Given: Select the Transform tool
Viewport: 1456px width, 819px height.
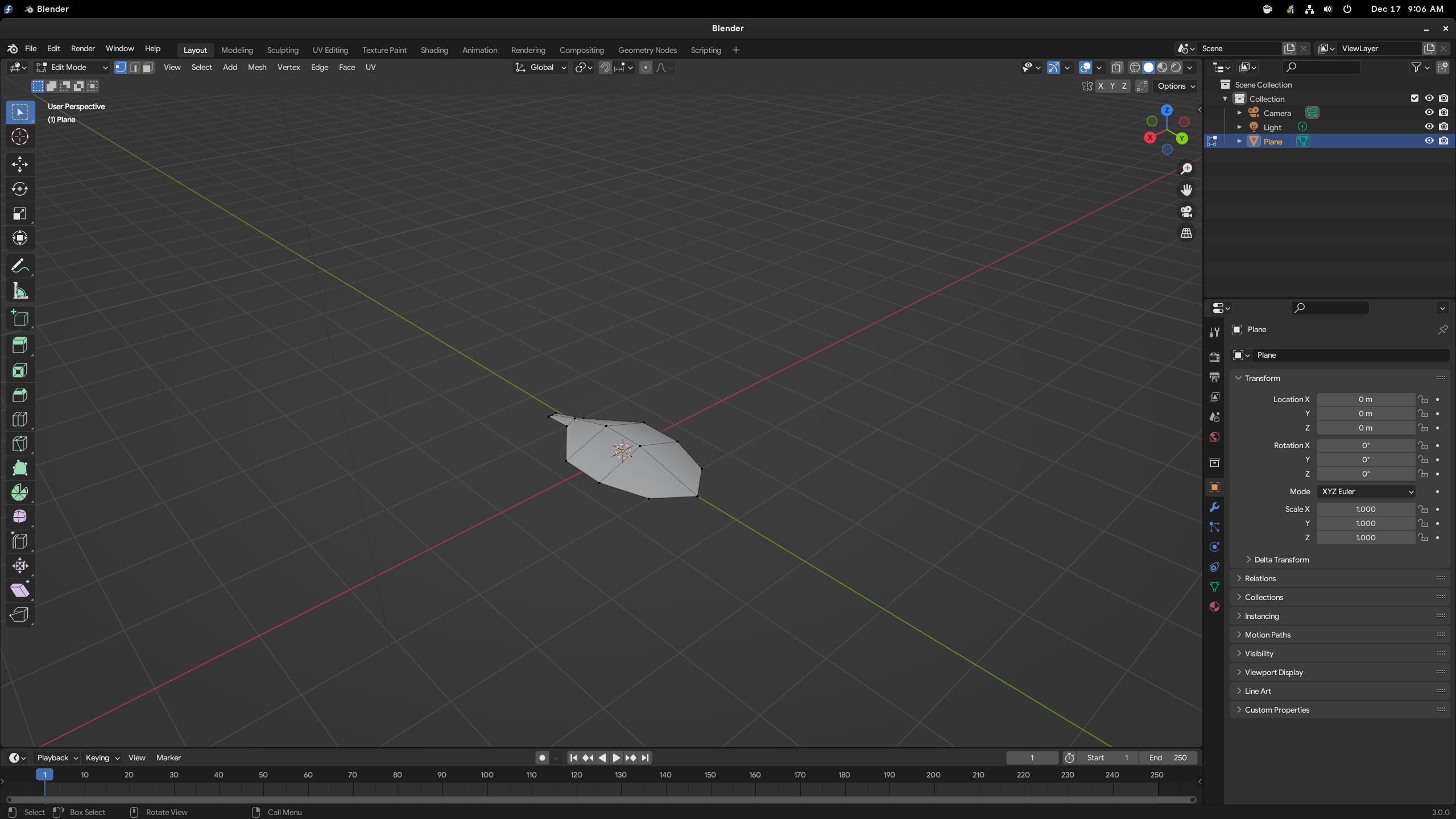Looking at the screenshot, I should click(x=20, y=238).
